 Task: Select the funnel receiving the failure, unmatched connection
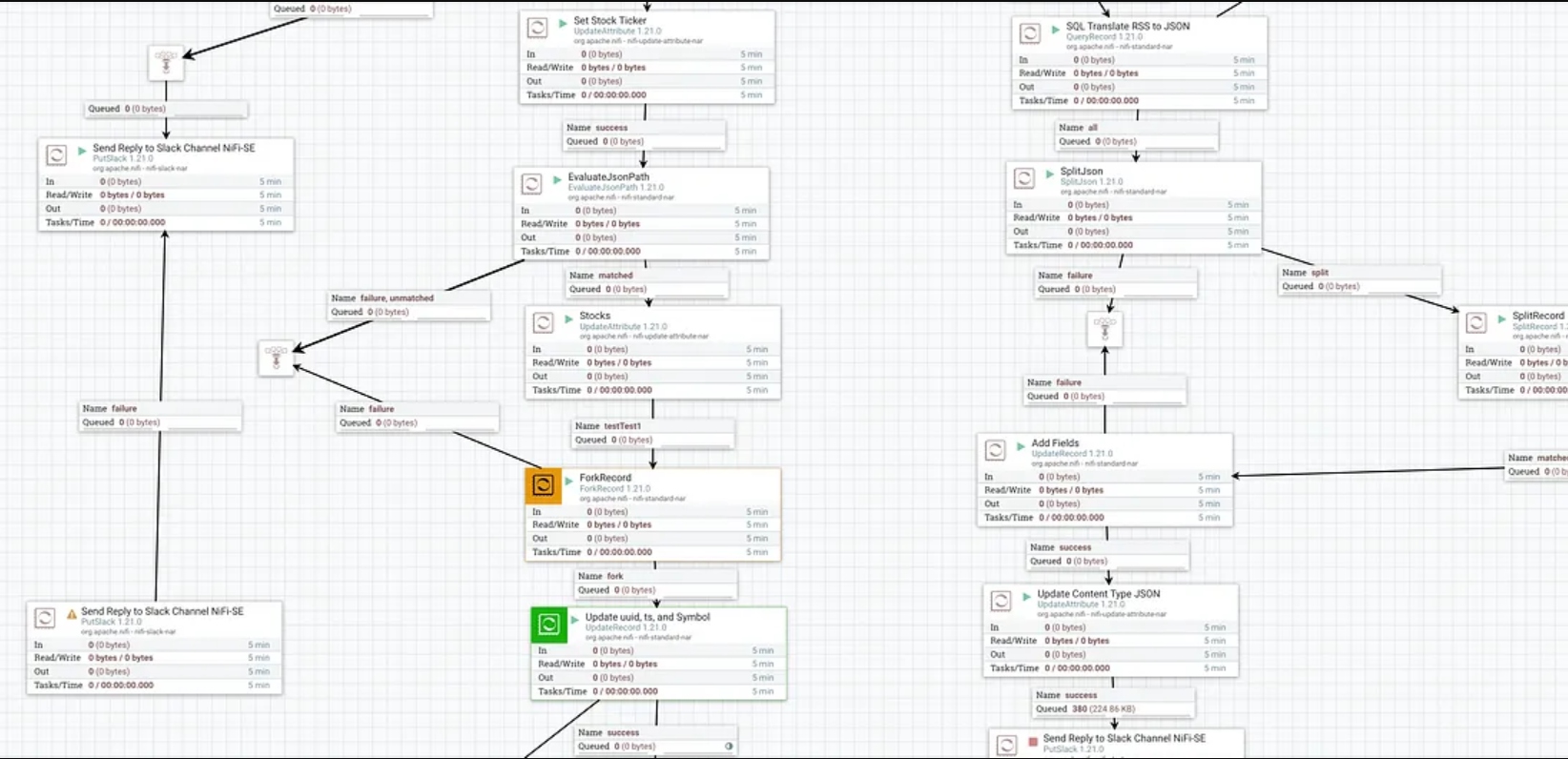pos(277,359)
